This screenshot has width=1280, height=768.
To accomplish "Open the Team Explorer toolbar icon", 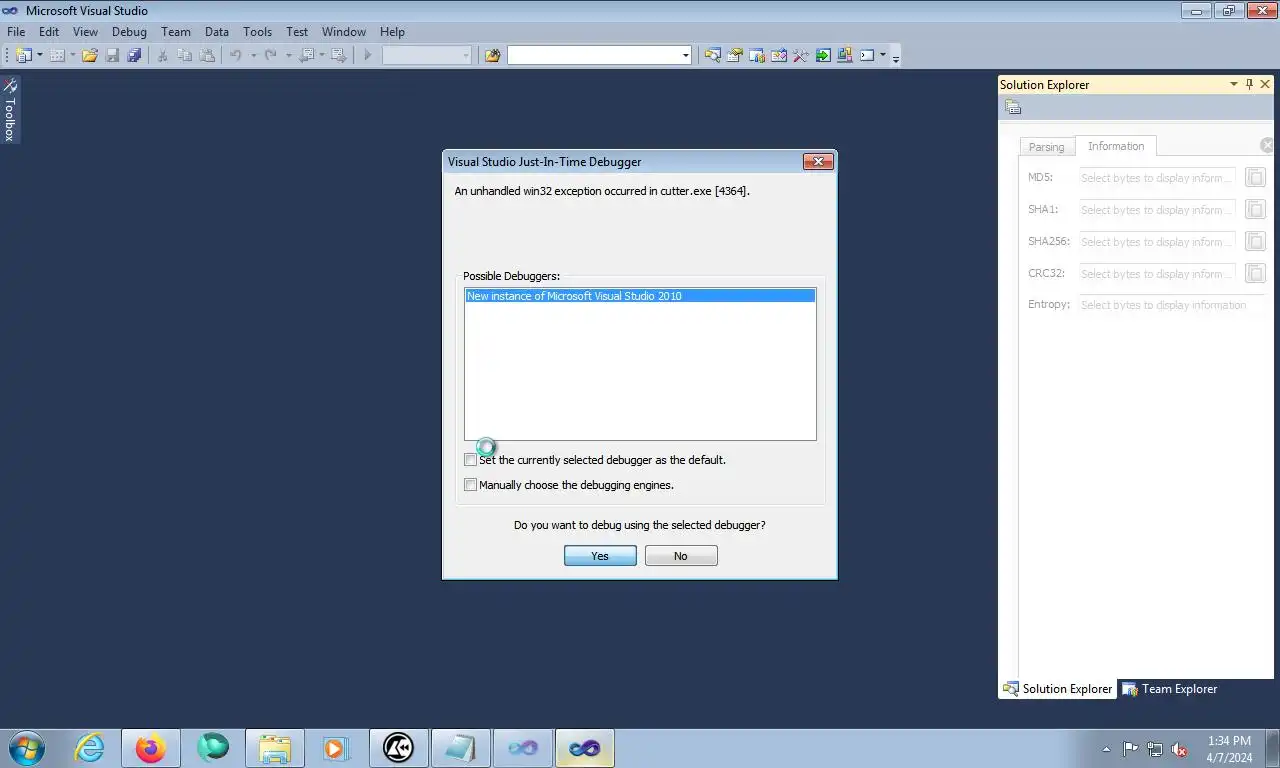I will coord(757,56).
